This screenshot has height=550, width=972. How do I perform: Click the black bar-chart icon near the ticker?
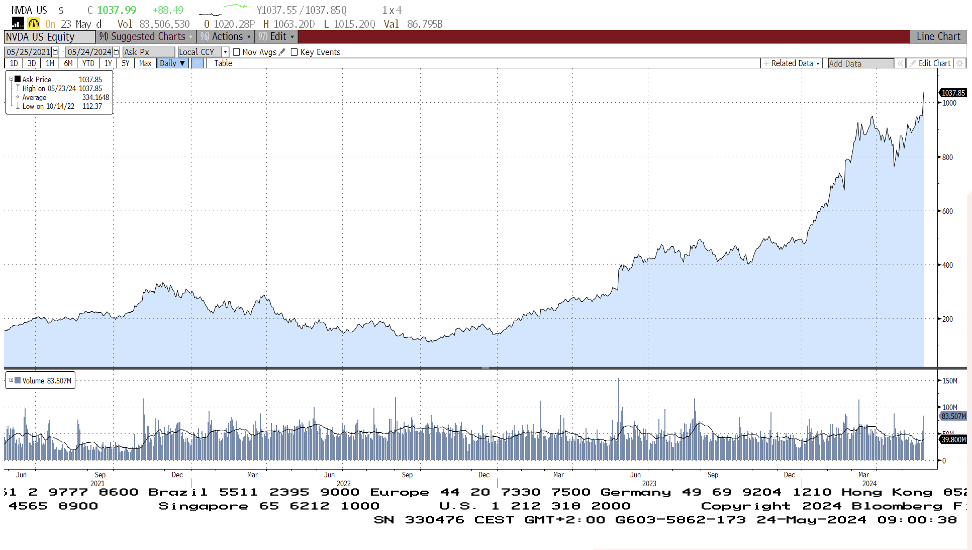click(17, 24)
